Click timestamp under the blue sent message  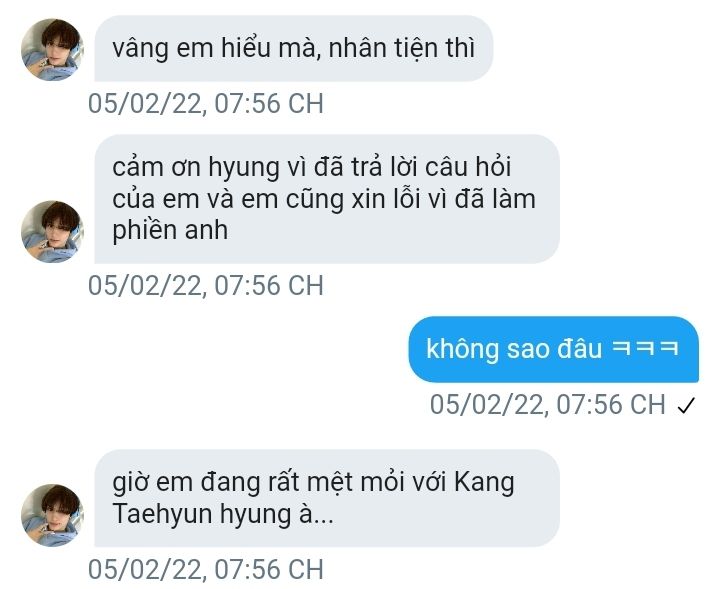[x=548, y=405]
